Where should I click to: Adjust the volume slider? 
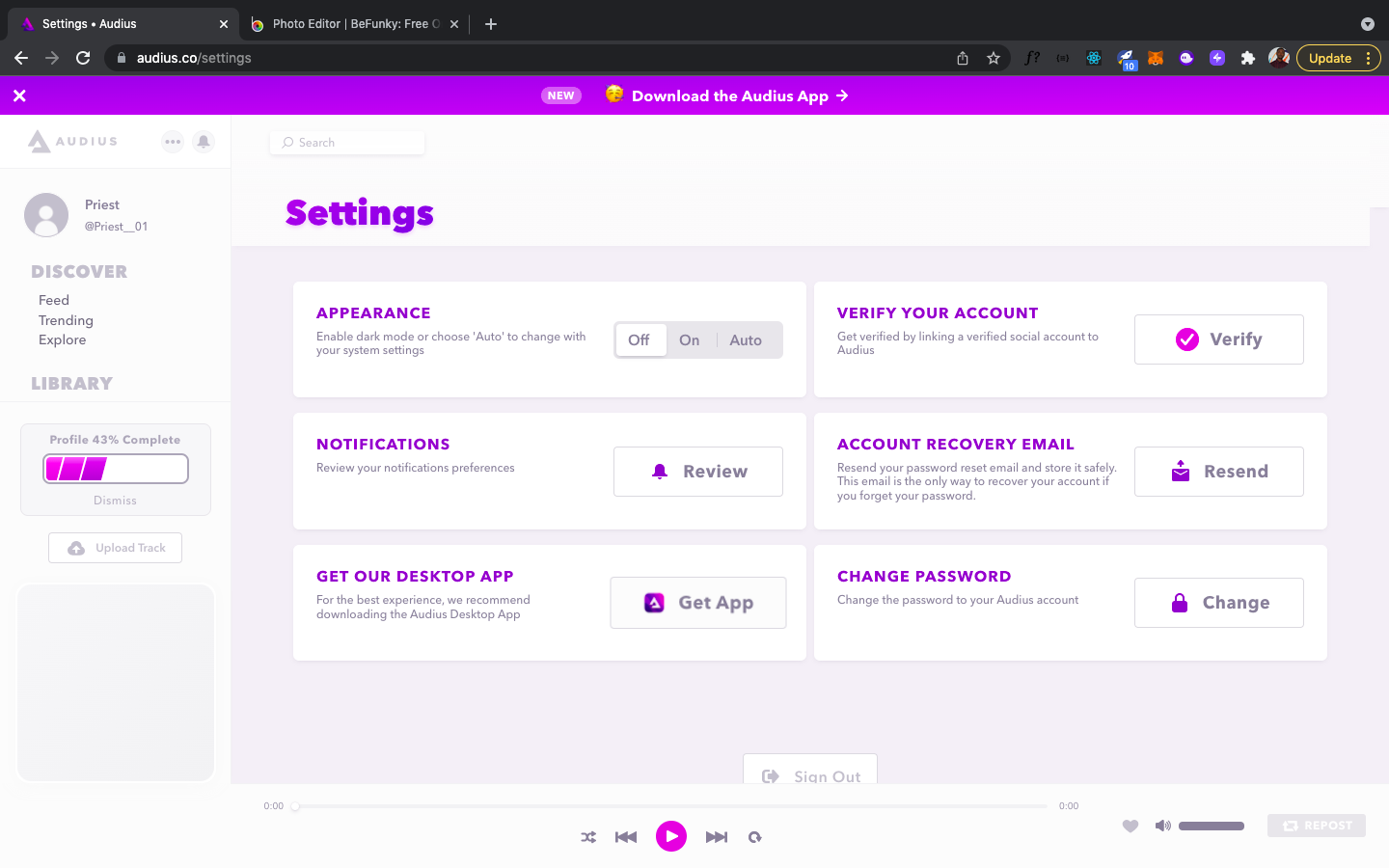(x=1212, y=826)
